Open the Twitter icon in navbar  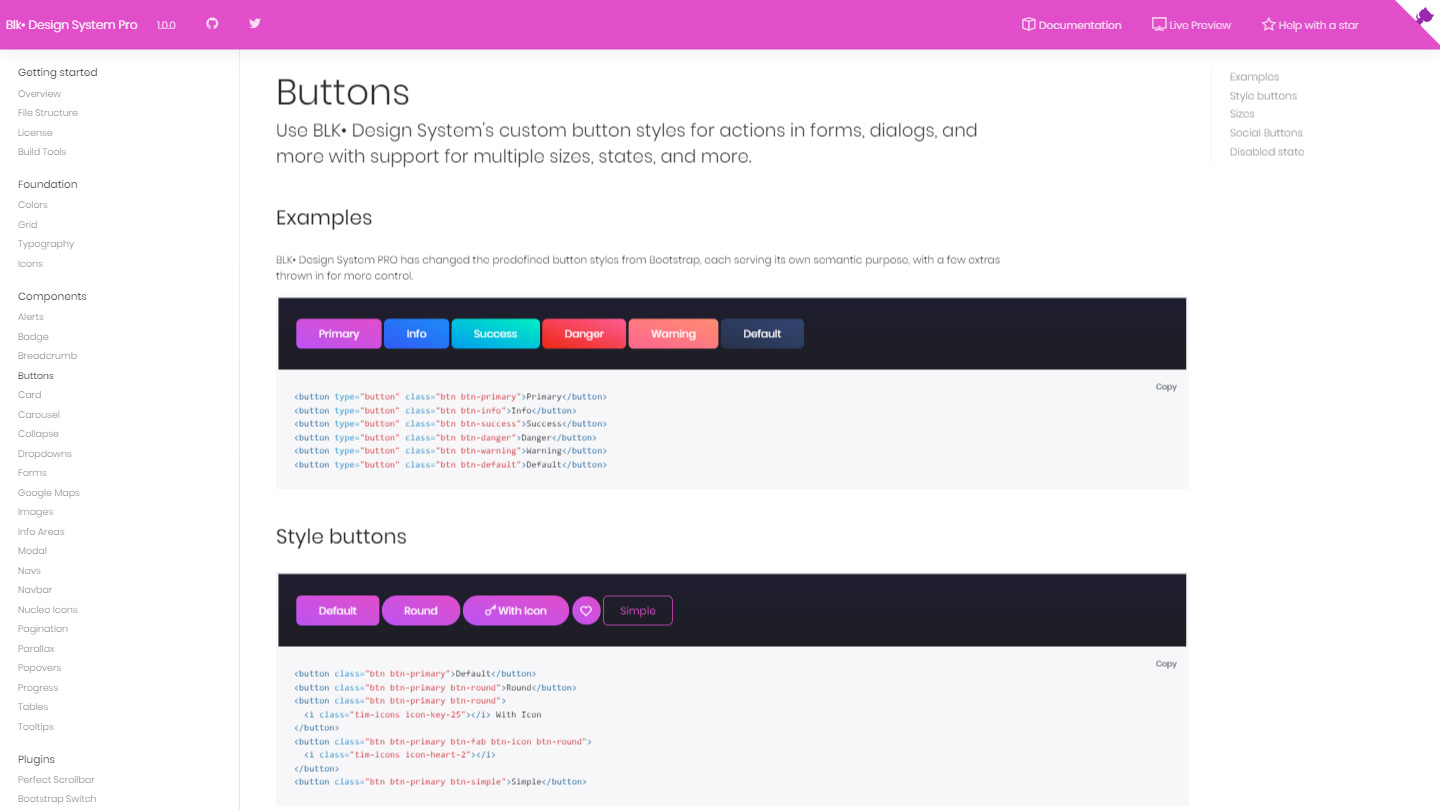point(255,23)
